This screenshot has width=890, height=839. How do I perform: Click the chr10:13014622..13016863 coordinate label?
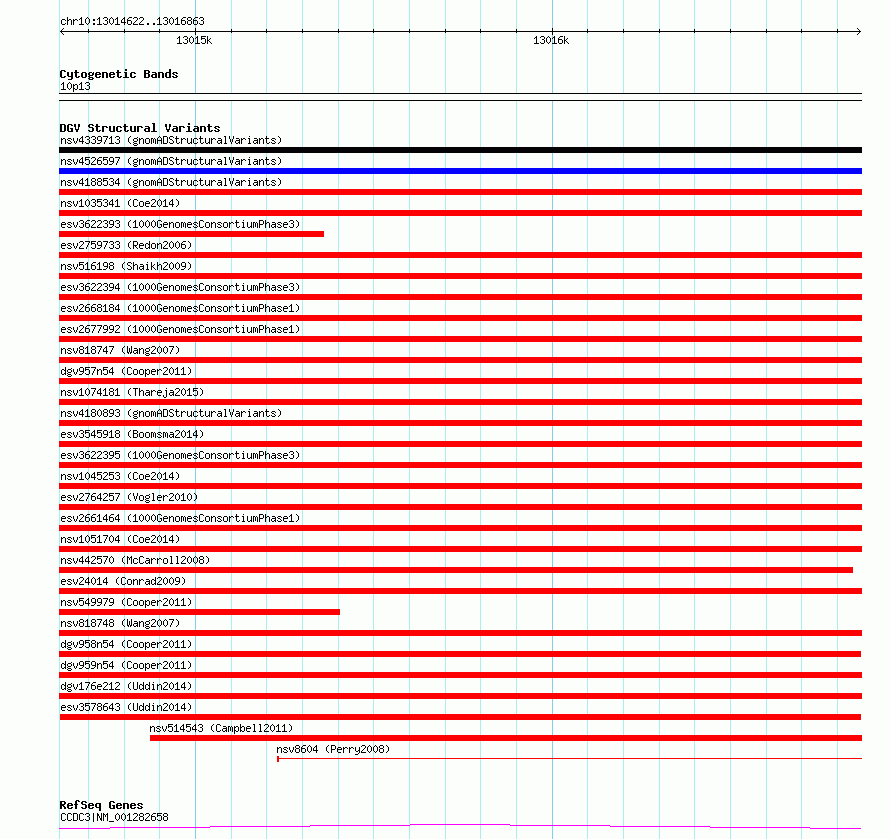pos(132,22)
